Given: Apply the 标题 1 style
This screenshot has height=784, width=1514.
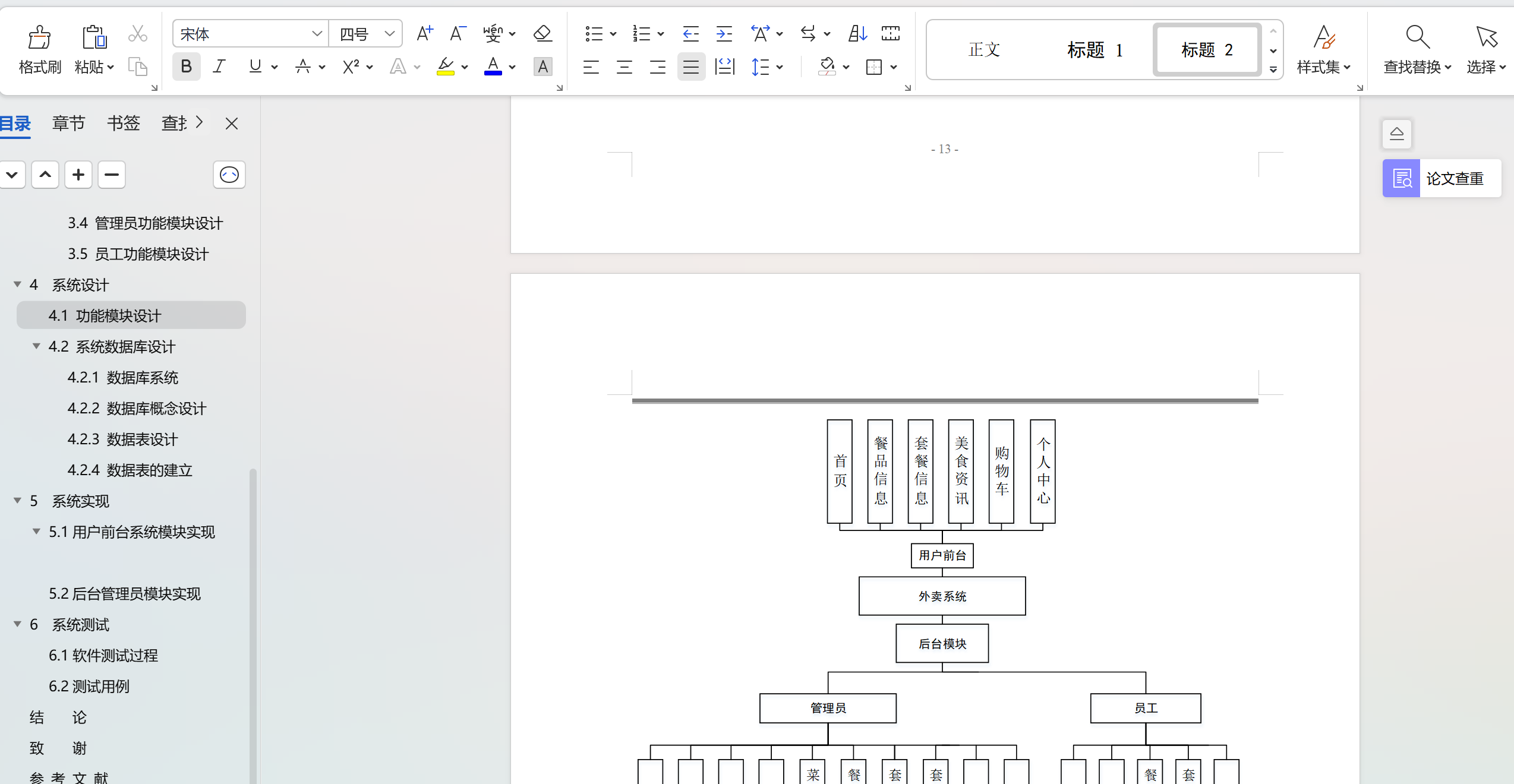Looking at the screenshot, I should 1094,50.
